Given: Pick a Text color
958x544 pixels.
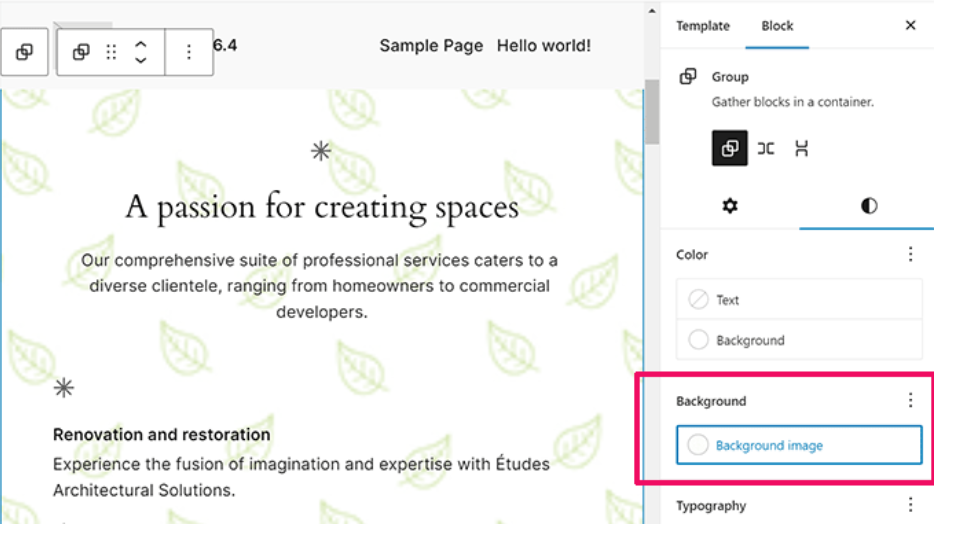Looking at the screenshot, I should [x=799, y=300].
